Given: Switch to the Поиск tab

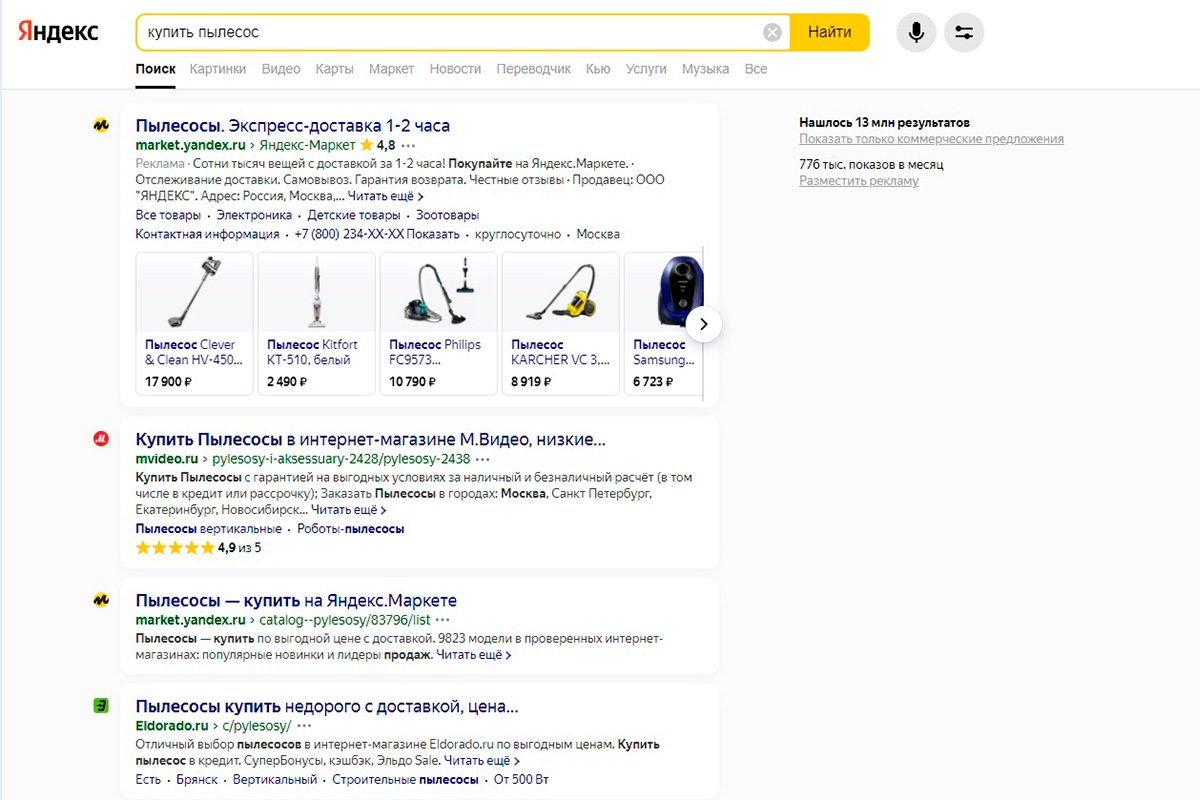Looking at the screenshot, I should pyautogui.click(x=155, y=69).
